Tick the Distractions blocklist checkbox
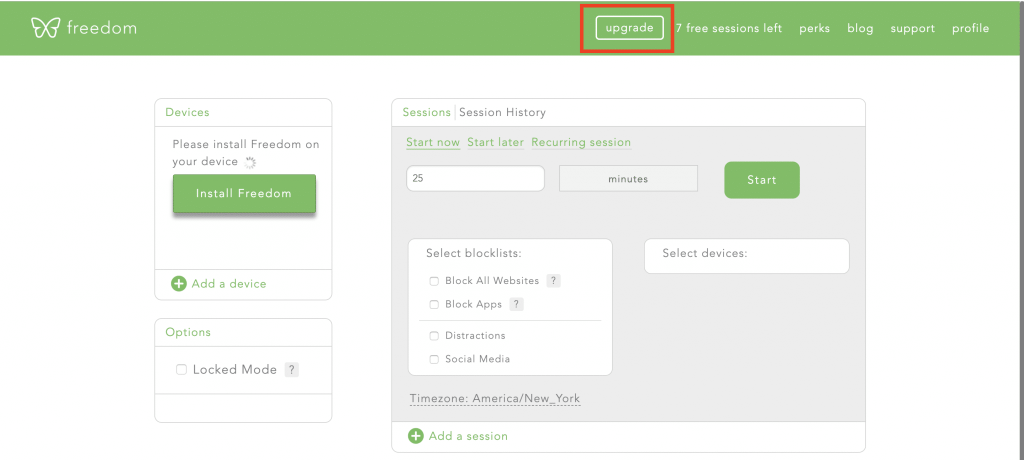 [434, 336]
